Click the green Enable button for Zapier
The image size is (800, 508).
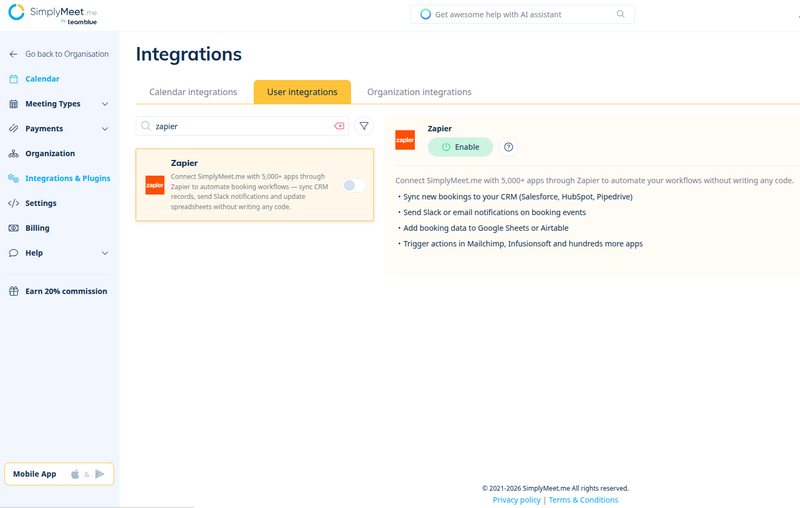click(460, 147)
